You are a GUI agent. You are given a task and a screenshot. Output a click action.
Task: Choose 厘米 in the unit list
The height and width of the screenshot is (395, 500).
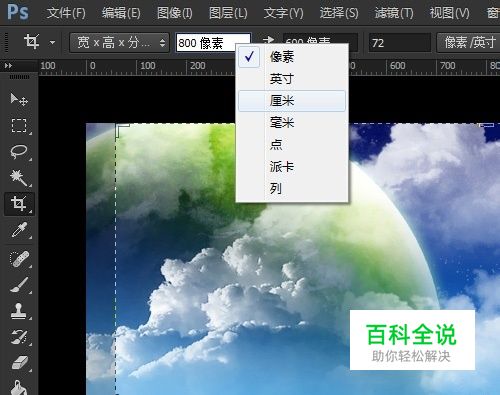(x=292, y=100)
